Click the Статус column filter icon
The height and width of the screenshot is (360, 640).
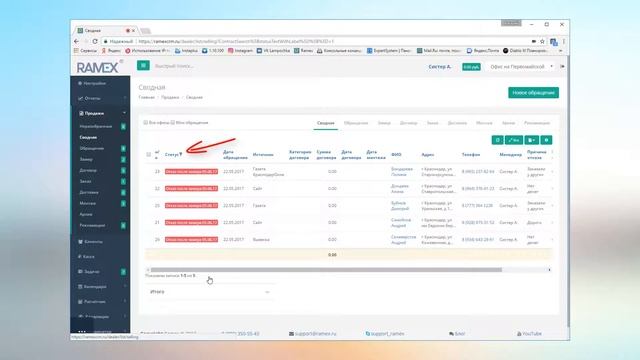[x=181, y=154]
